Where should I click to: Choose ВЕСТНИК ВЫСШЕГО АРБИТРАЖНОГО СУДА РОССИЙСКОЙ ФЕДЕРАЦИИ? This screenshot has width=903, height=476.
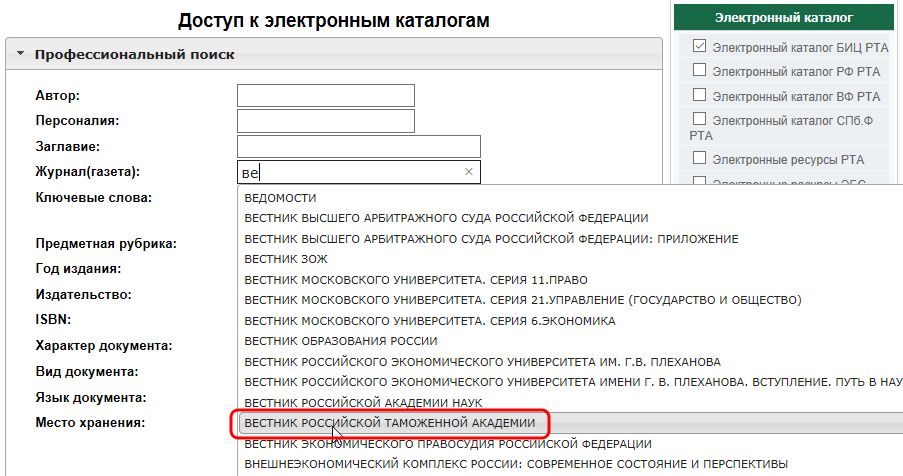click(x=446, y=218)
